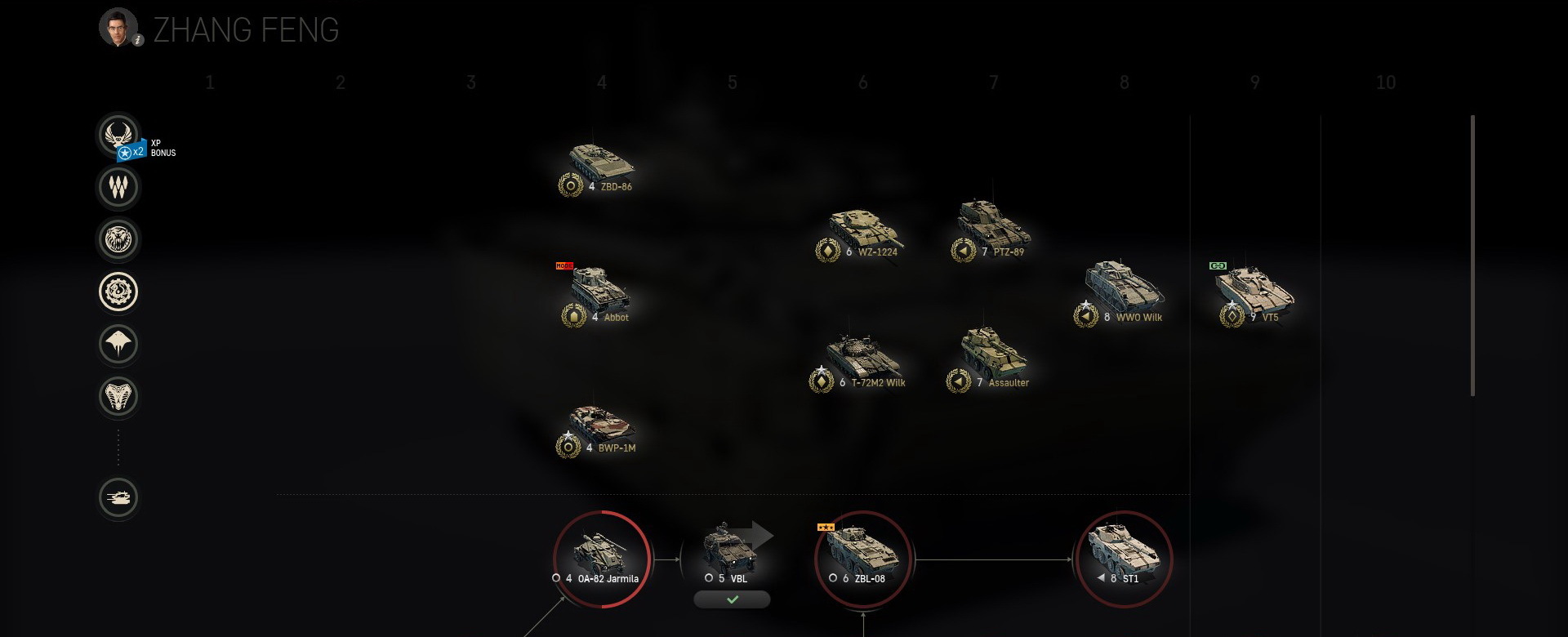Screen dimensions: 1568x637
Task: Select the WWO Wilk vehicle
Action: (1120, 292)
